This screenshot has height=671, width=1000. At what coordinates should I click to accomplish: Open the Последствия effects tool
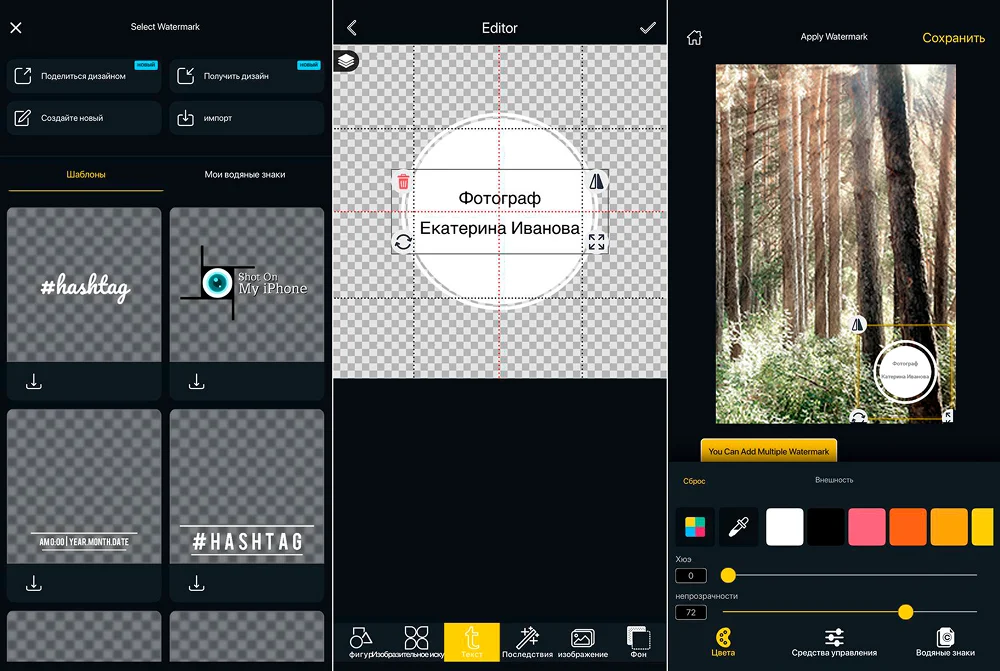pyautogui.click(x=527, y=642)
